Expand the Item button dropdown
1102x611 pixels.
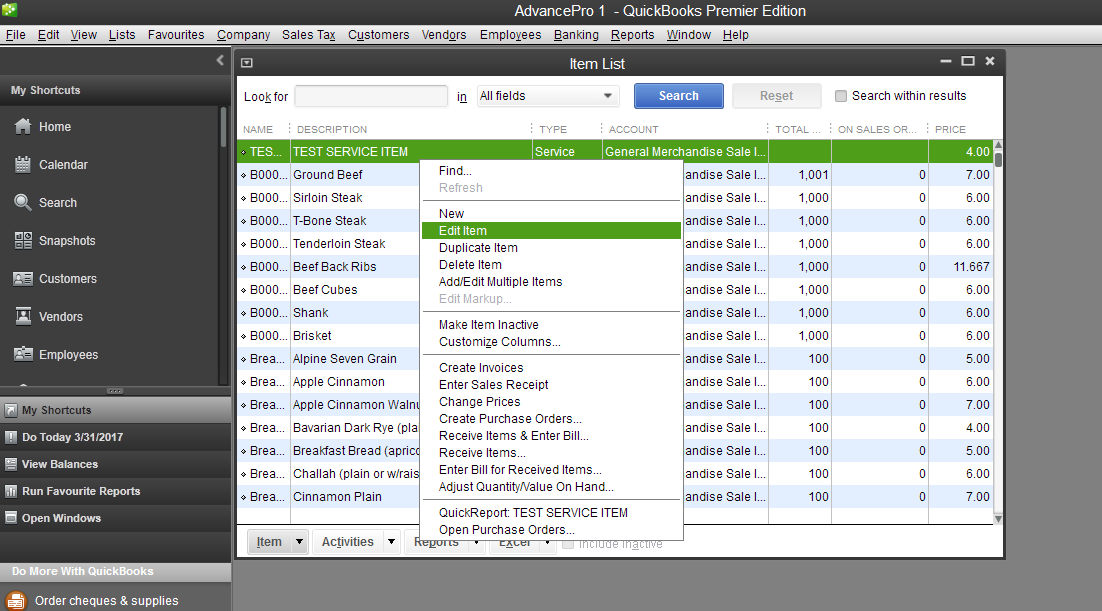299,542
